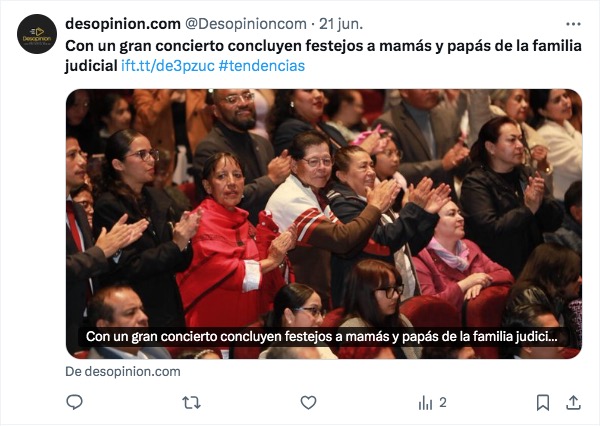Click the @Desopinioncom handle
Screen dimensions: 600x426
(246, 24)
